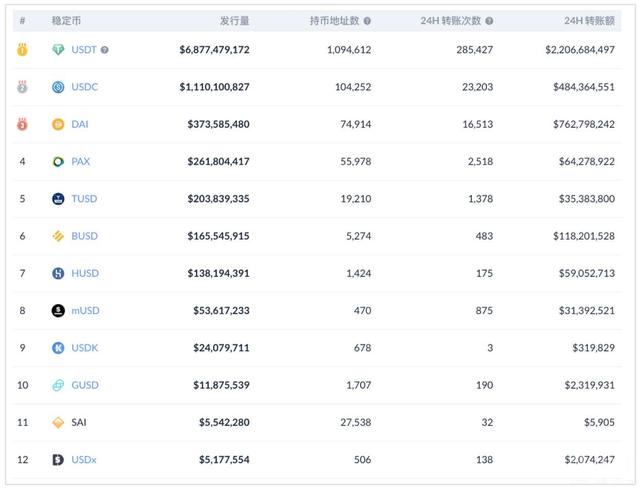
Task: Select HUSD supply value $138,194,391
Action: coord(218,273)
